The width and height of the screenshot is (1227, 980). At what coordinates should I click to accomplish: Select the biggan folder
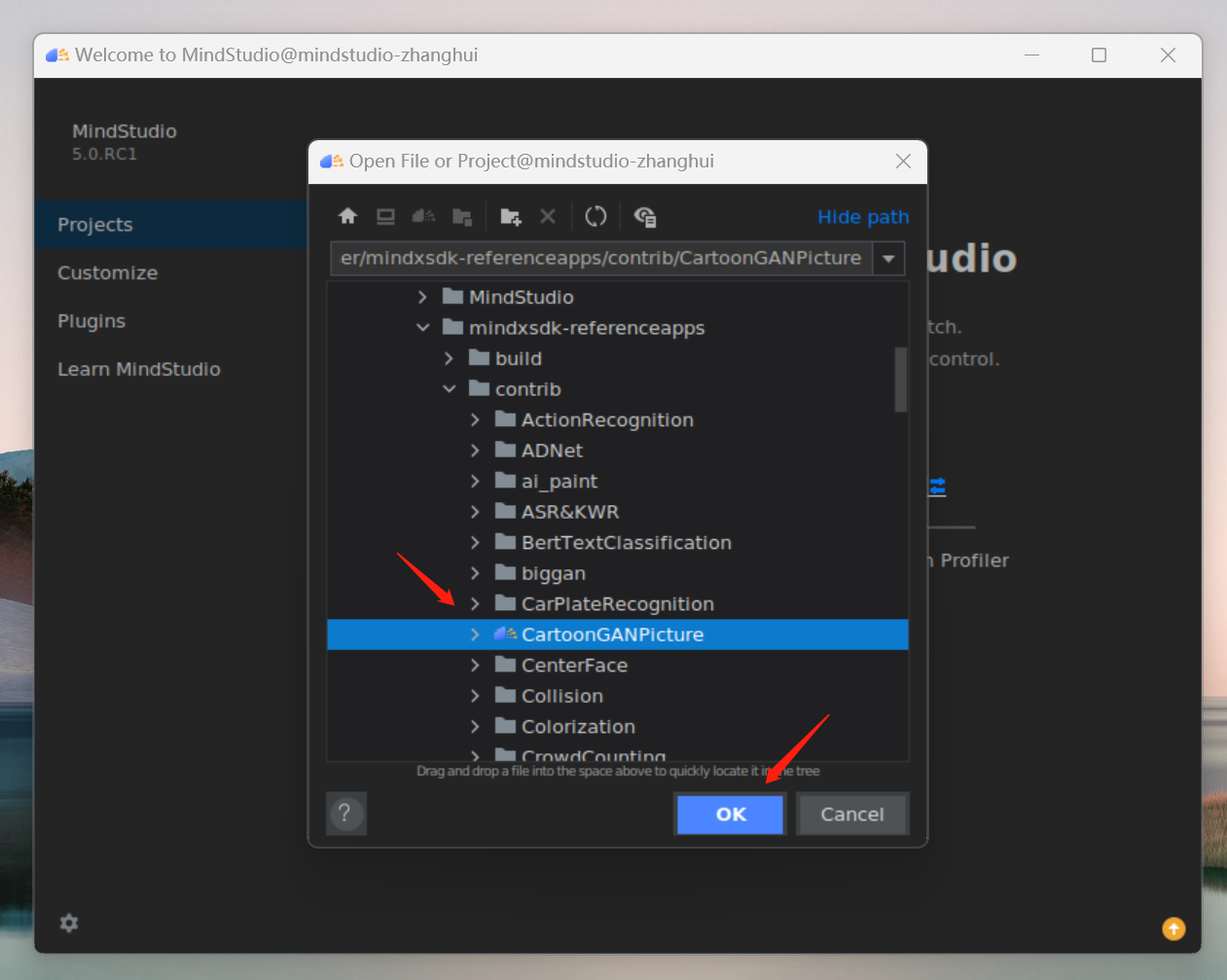point(618,573)
